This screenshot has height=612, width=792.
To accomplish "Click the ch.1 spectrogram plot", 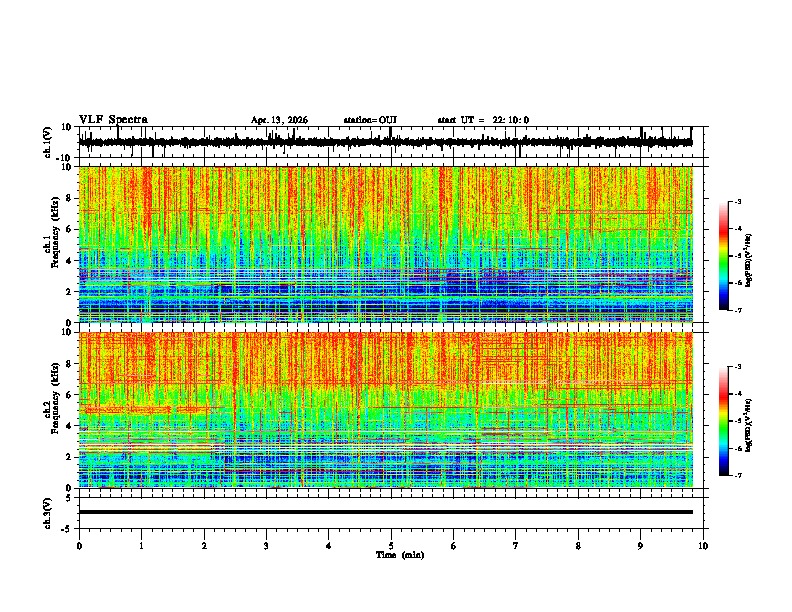I will point(385,244).
